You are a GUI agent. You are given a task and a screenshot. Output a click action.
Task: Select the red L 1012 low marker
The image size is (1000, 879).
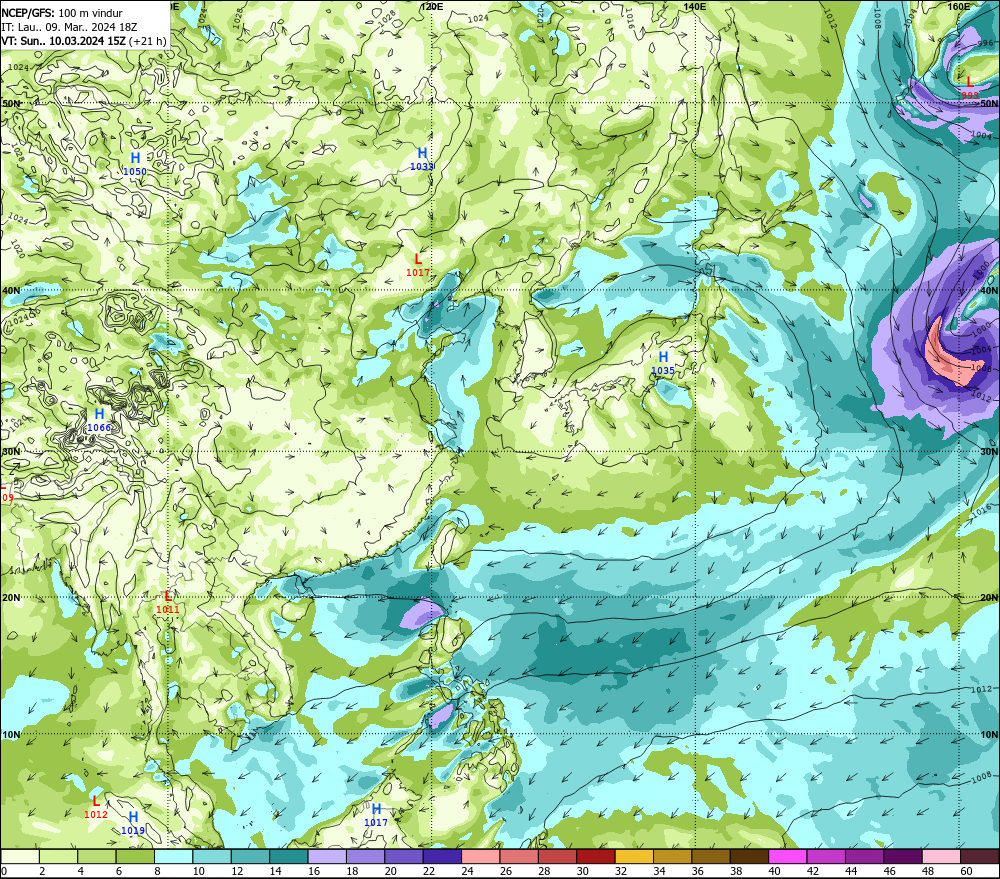pyautogui.click(x=96, y=807)
